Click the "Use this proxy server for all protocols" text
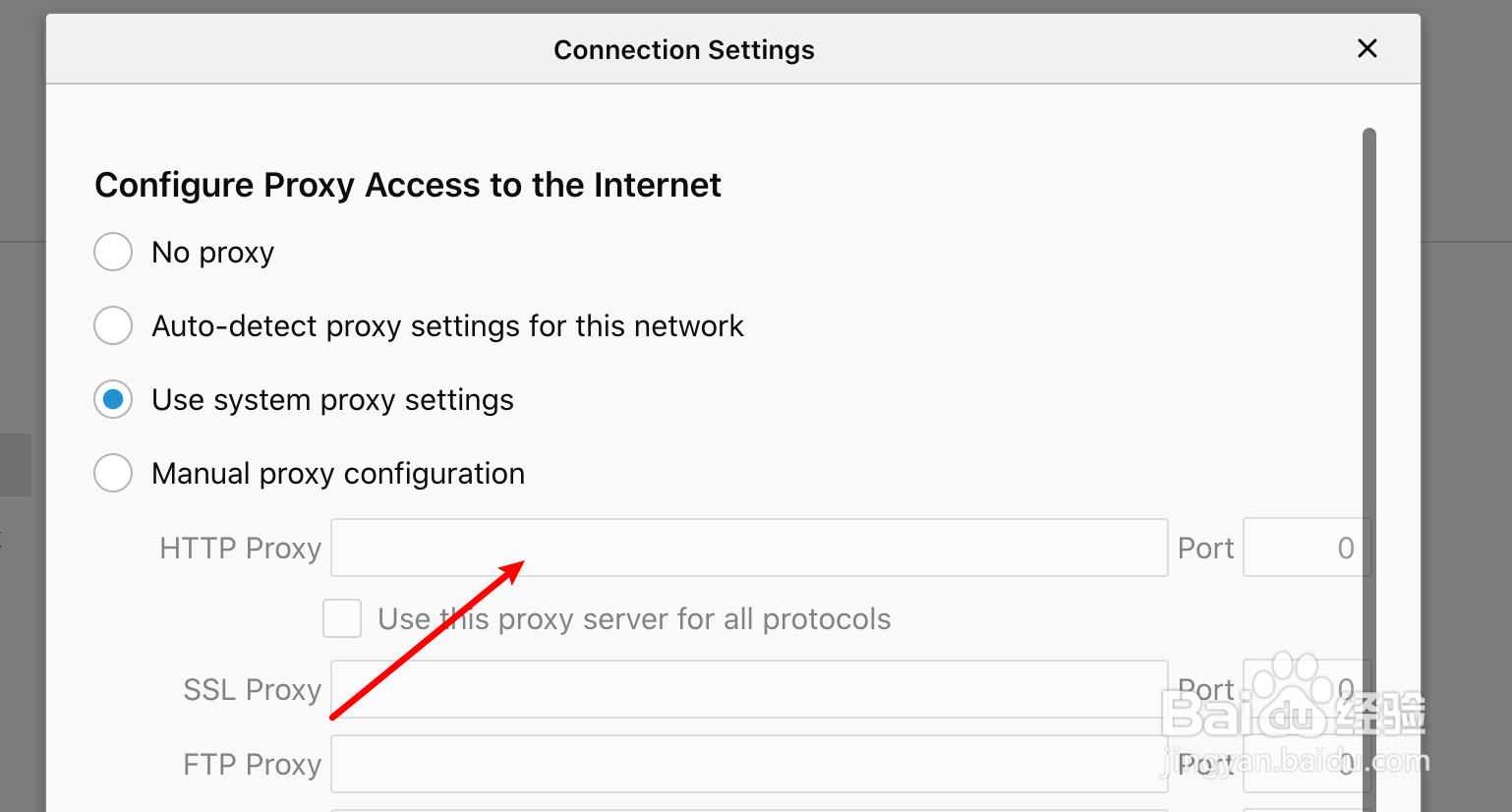Image resolution: width=1512 pixels, height=812 pixels. [x=634, y=619]
